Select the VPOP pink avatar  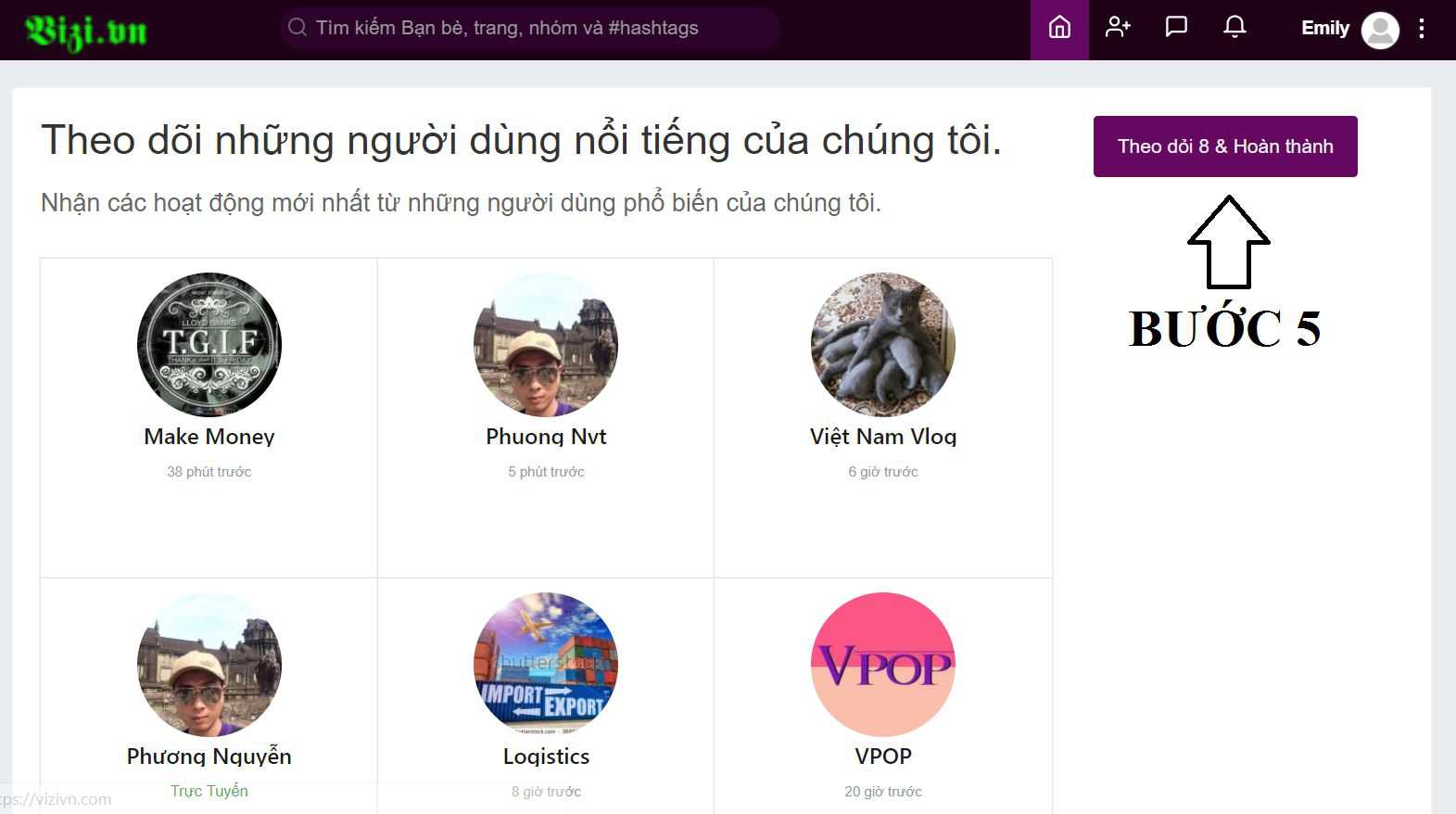(x=882, y=665)
